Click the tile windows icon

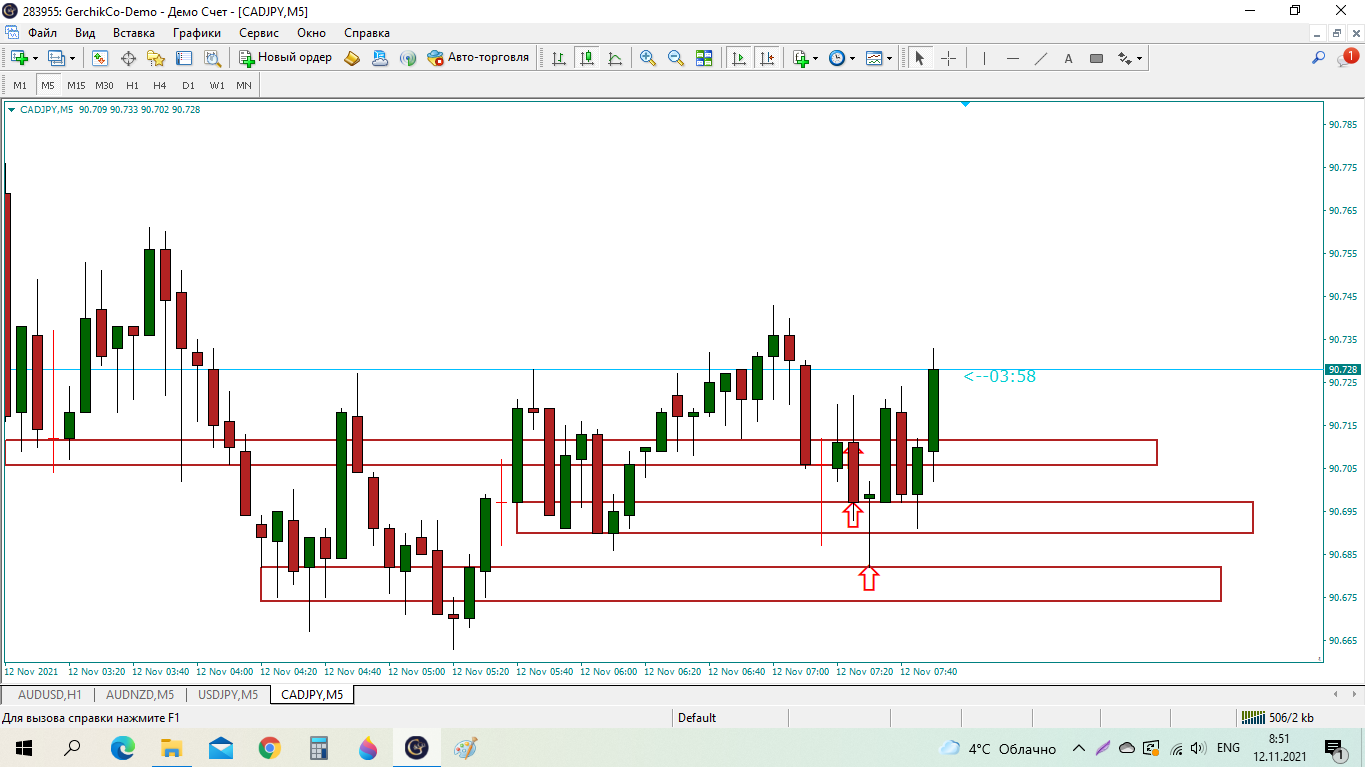coord(704,58)
